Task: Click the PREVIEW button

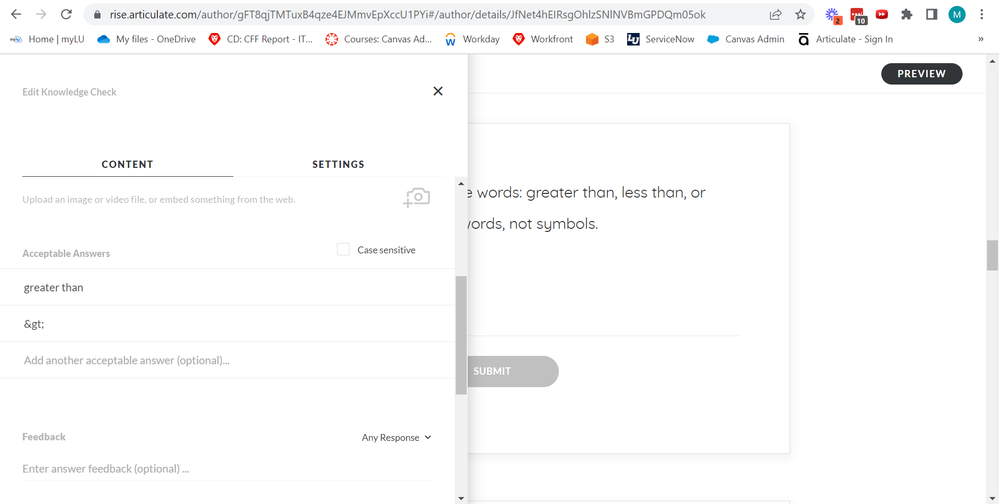Action: [921, 74]
